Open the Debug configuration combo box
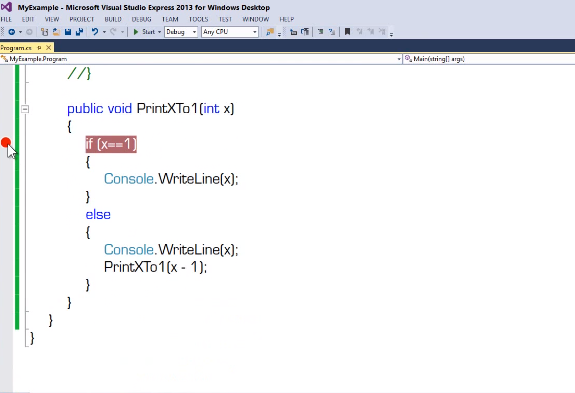Image resolution: width=575 pixels, height=393 pixels. (181, 32)
